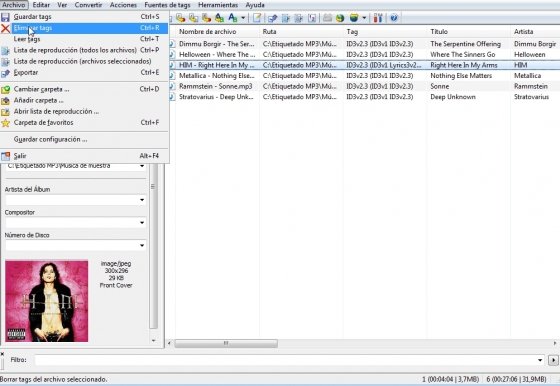Open the Ver menu

62,5
